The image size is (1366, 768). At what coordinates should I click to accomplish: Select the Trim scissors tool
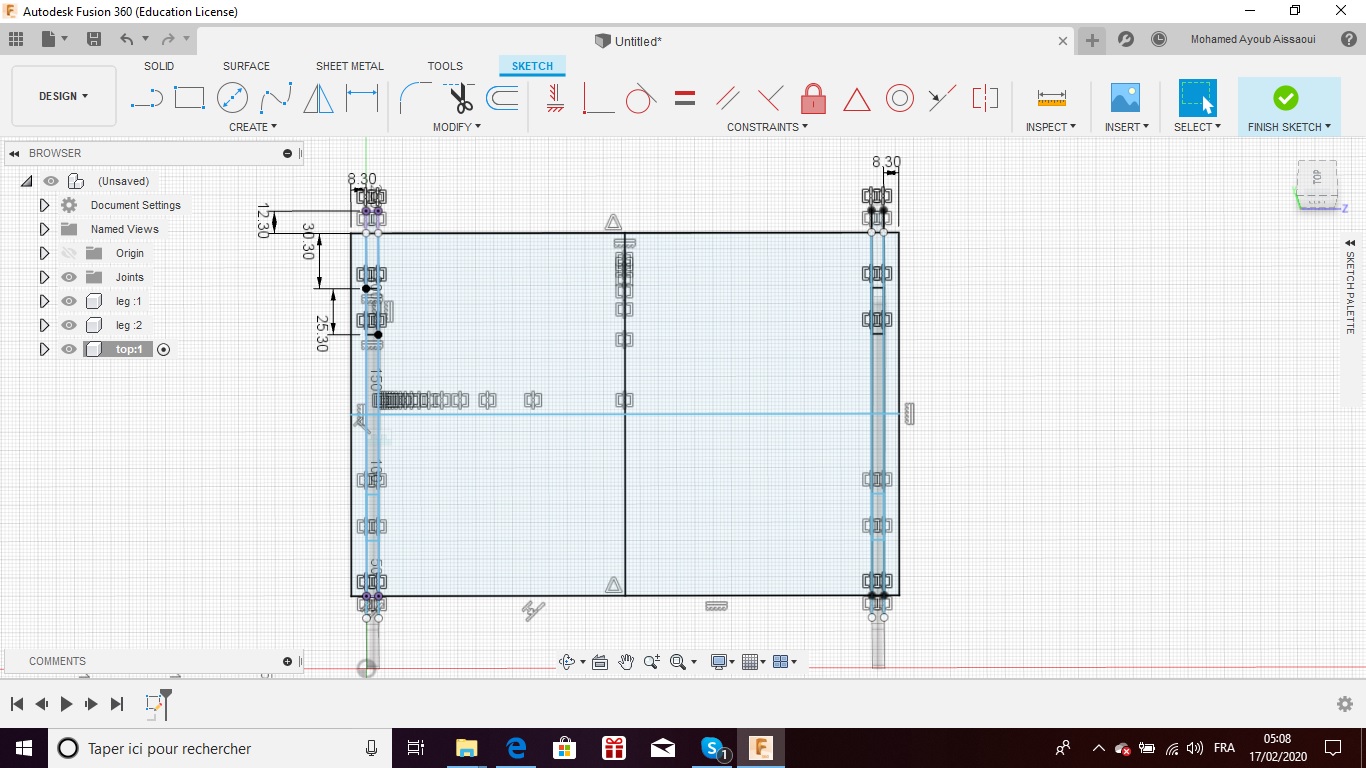460,98
